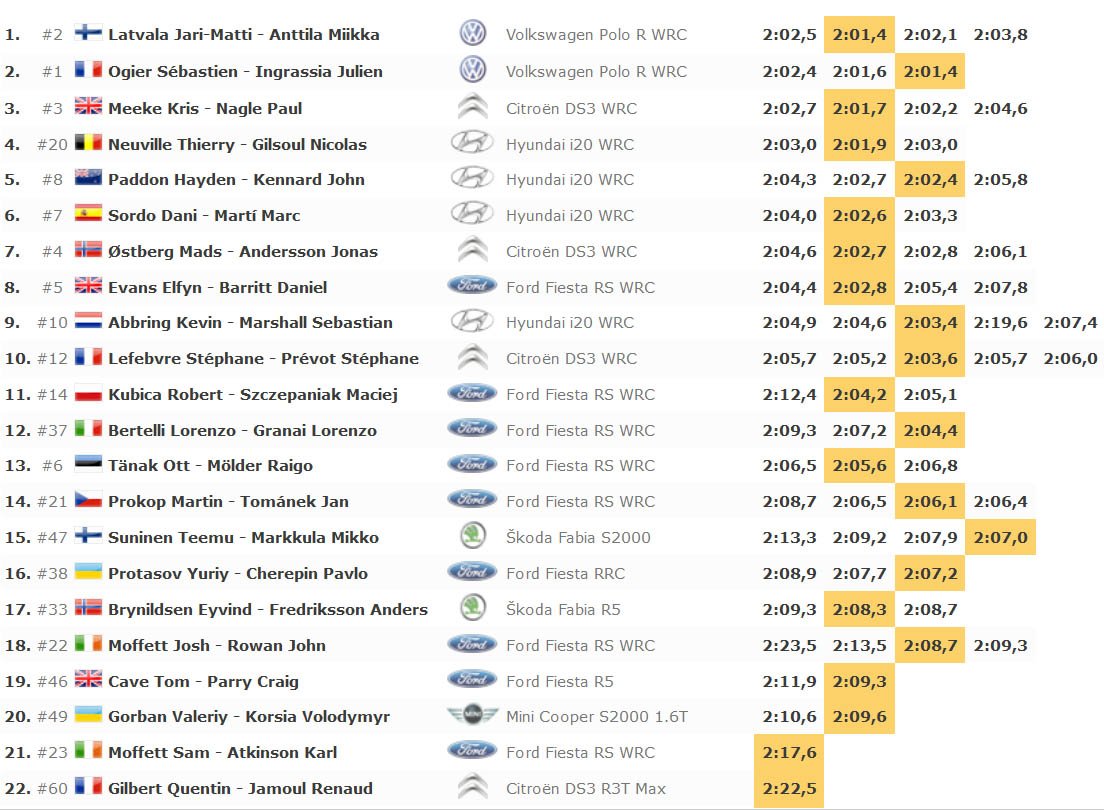Click the Netherlands flag beside Abbring Kevin
1104x810 pixels.
[x=88, y=321]
